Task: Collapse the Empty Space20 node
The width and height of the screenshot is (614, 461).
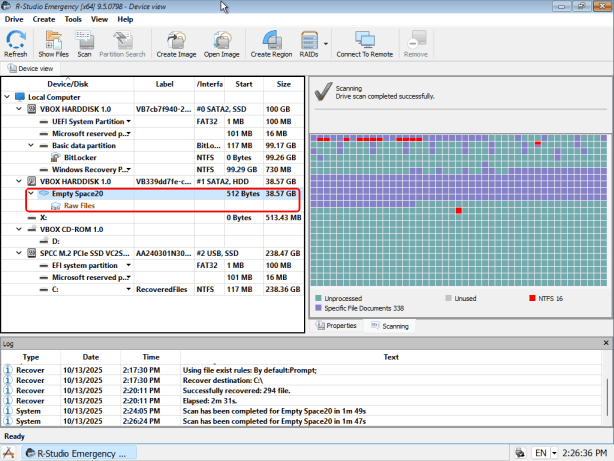Action: [x=32, y=193]
